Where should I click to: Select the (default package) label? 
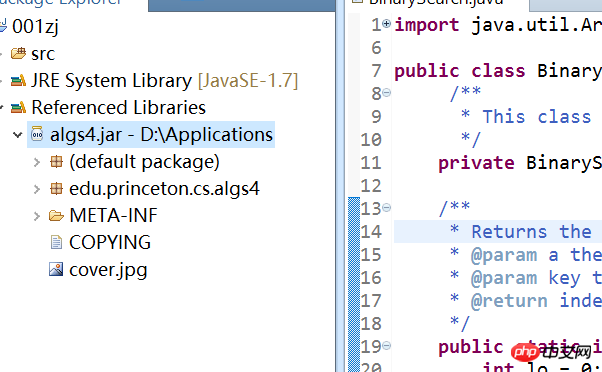click(x=144, y=162)
